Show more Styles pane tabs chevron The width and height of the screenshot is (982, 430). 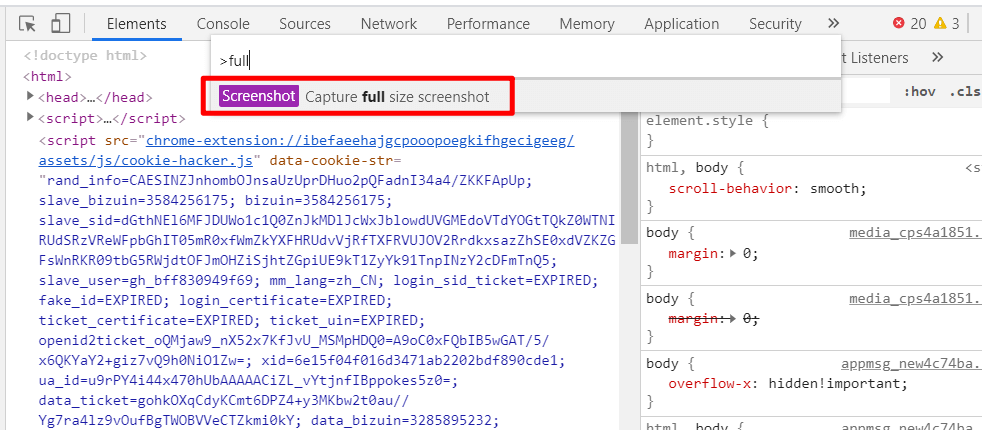click(938, 58)
